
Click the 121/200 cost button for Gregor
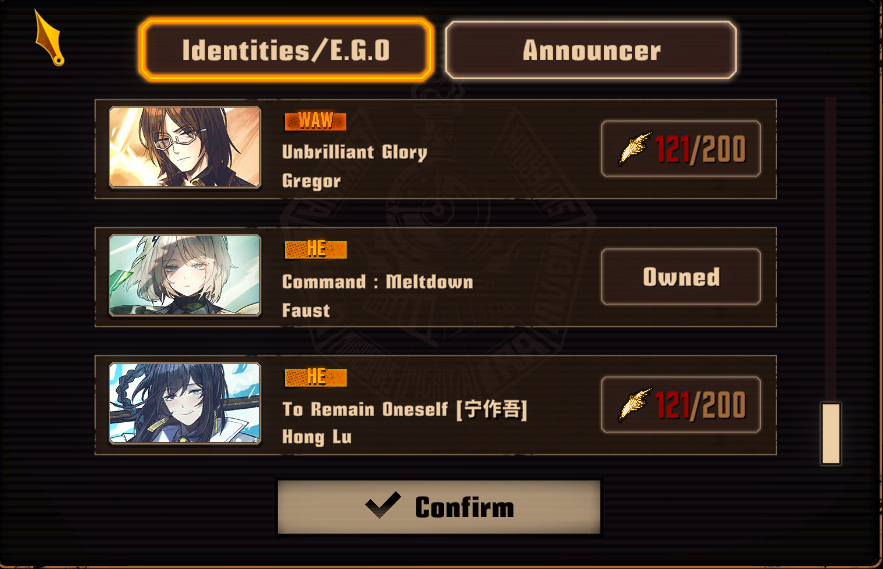tap(681, 149)
